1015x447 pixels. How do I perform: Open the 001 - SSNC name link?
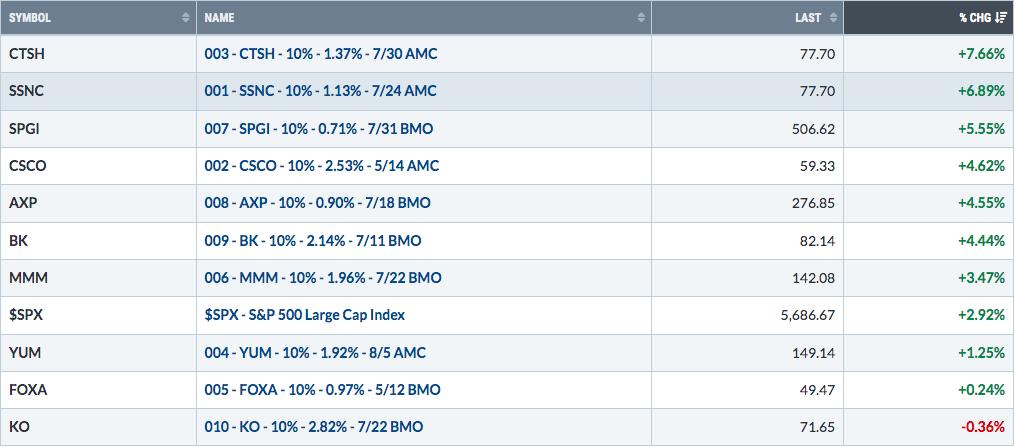[320, 91]
